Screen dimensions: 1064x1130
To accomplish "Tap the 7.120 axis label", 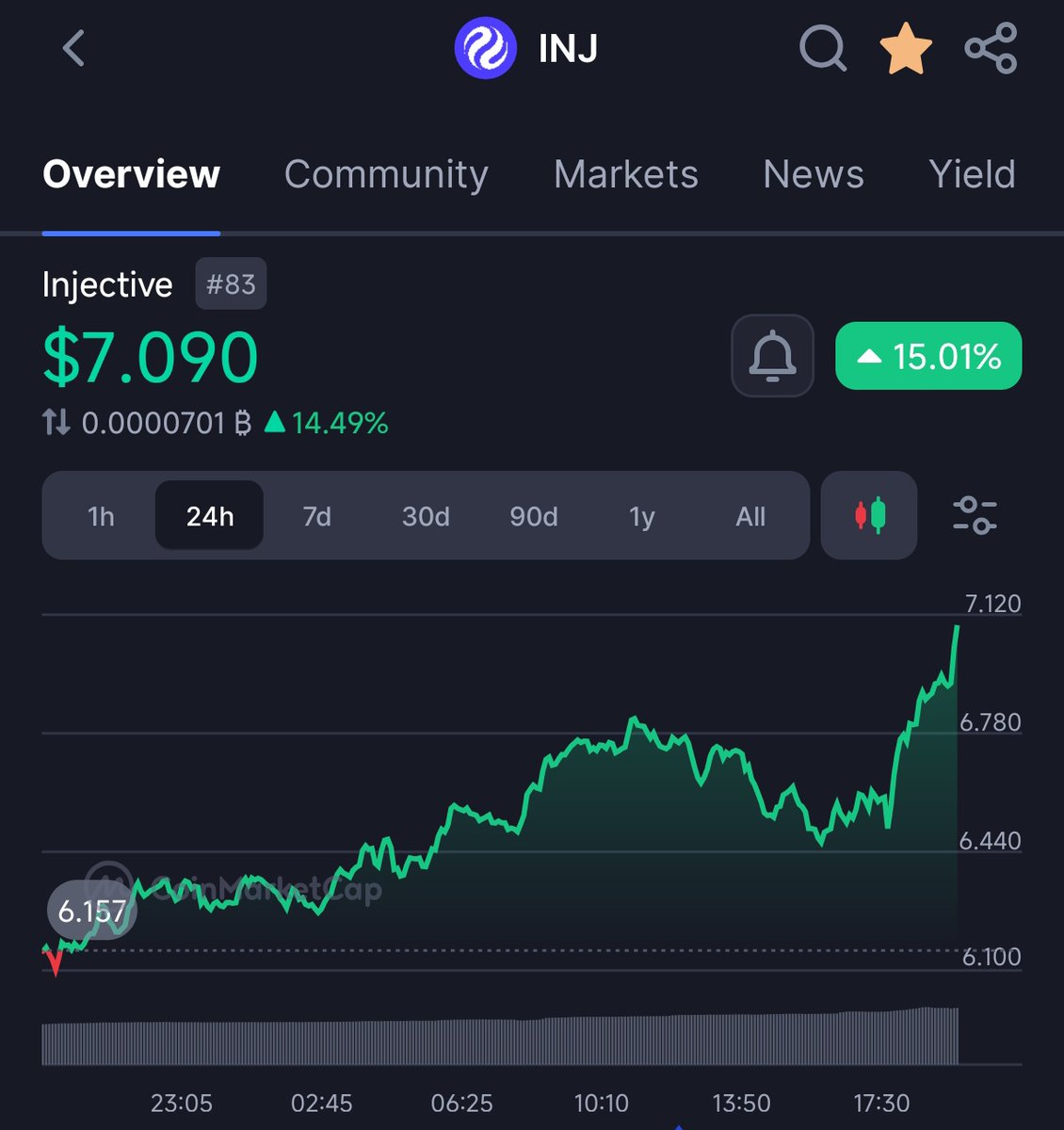I will [x=992, y=604].
